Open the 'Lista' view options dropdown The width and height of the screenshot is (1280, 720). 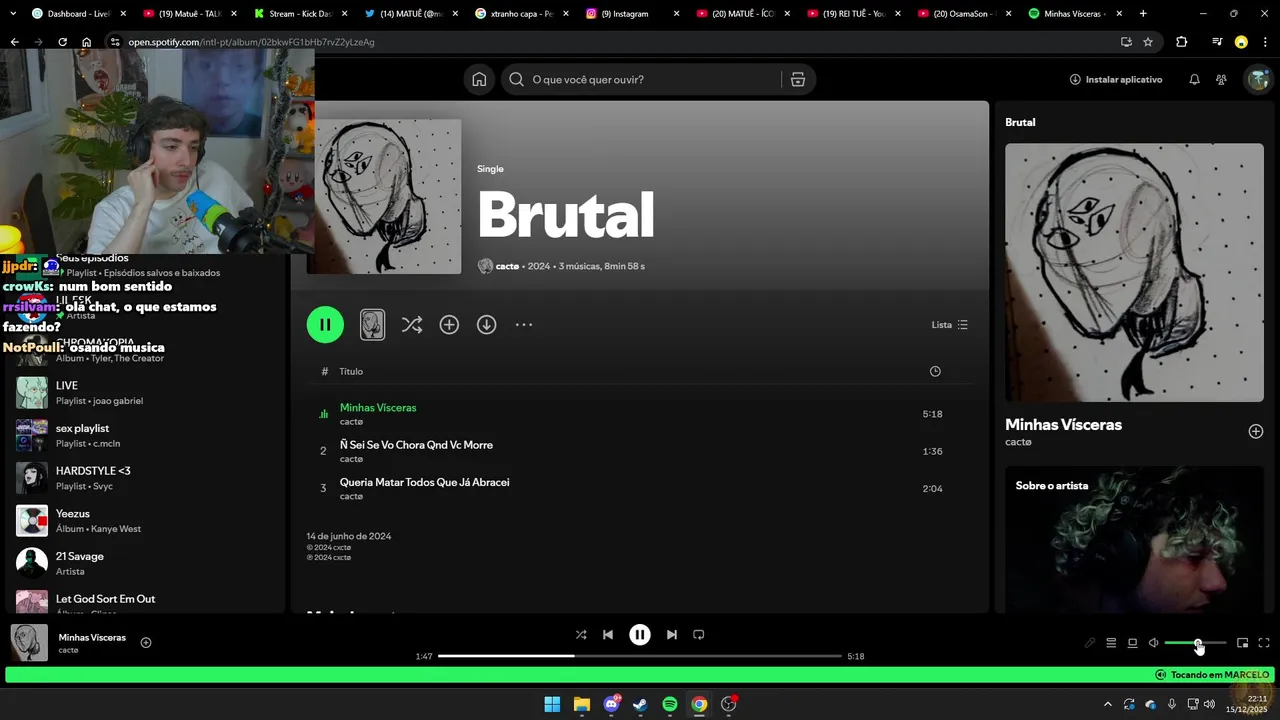coord(949,325)
